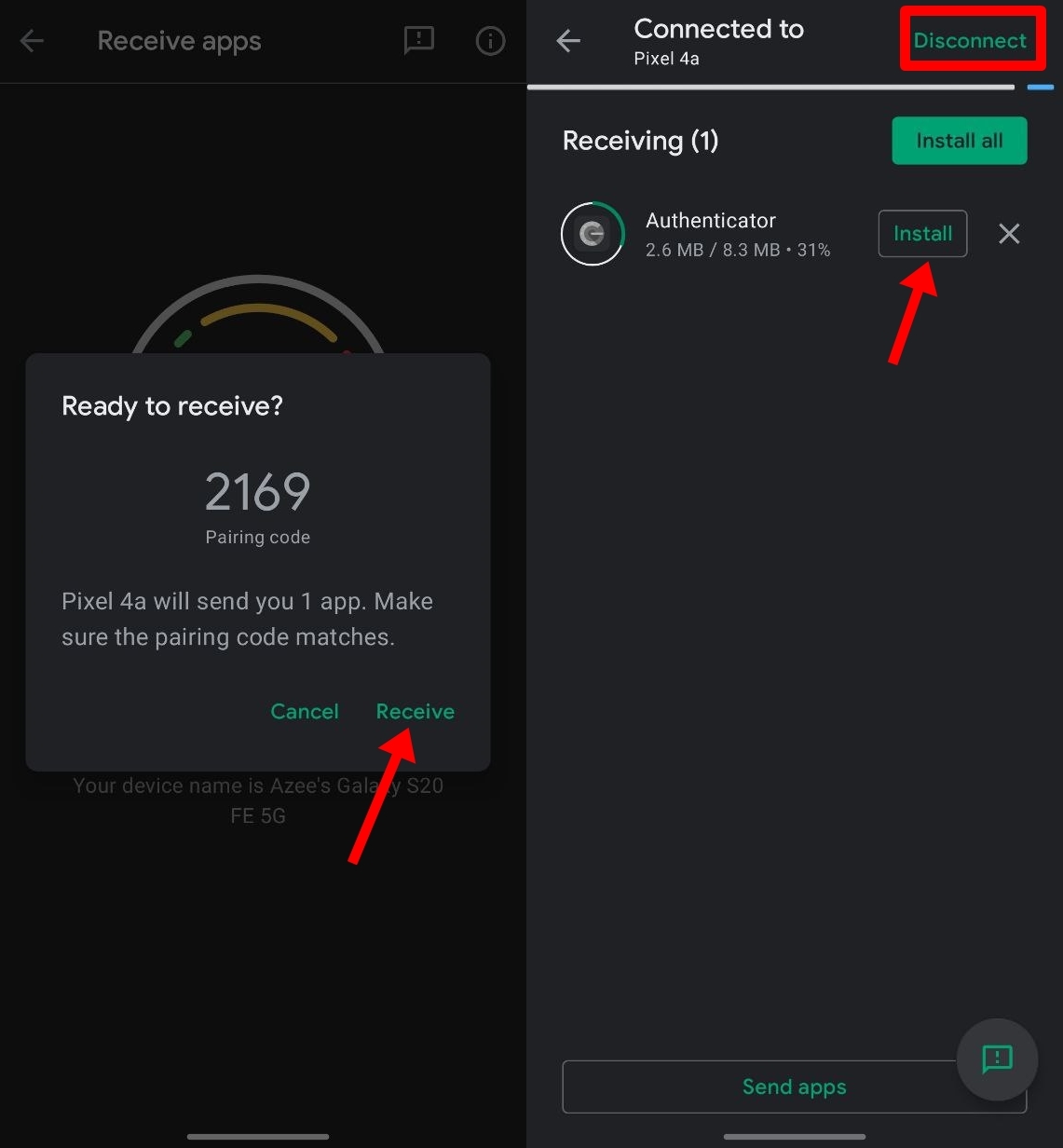Tap the Send apps button
The image size is (1063, 1148).
[795, 1086]
